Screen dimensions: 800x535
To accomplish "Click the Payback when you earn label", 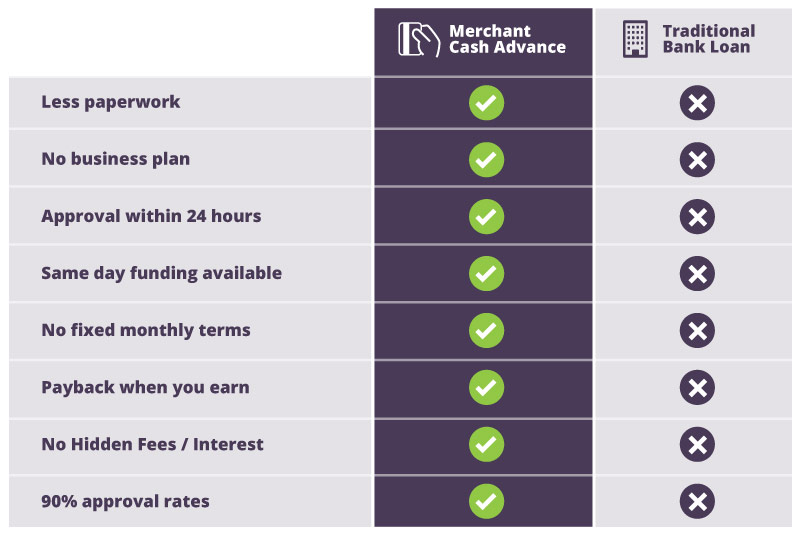I will click(145, 388).
